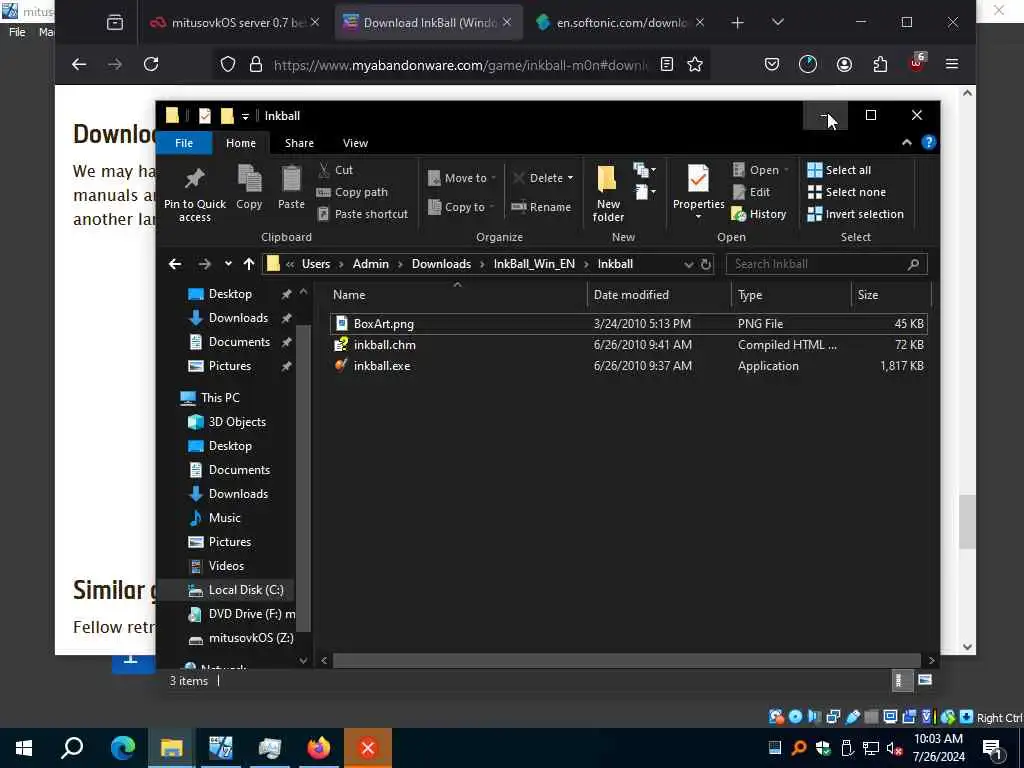The image size is (1024, 768).
Task: Switch to large icons view in status bar
Action: pos(925,680)
